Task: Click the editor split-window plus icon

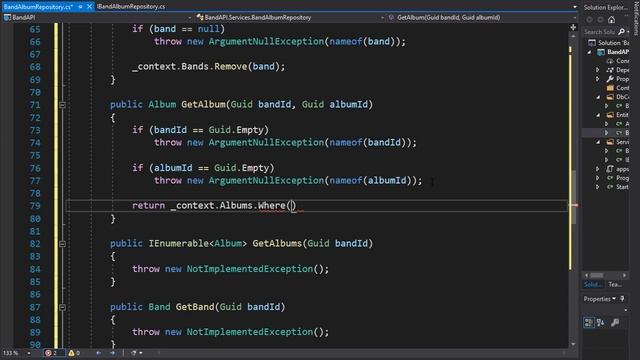Action: [x=573, y=27]
